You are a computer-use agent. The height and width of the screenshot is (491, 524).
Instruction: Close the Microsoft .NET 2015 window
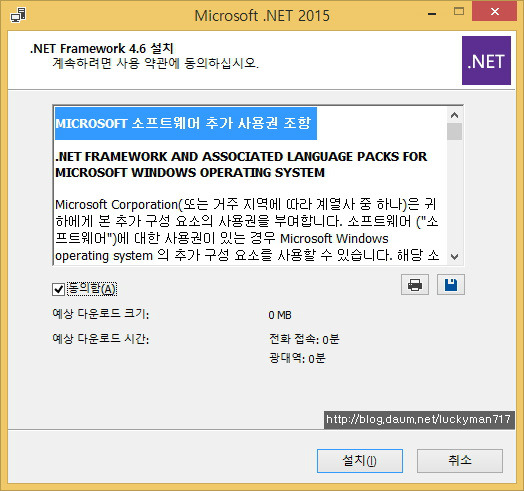[494, 12]
